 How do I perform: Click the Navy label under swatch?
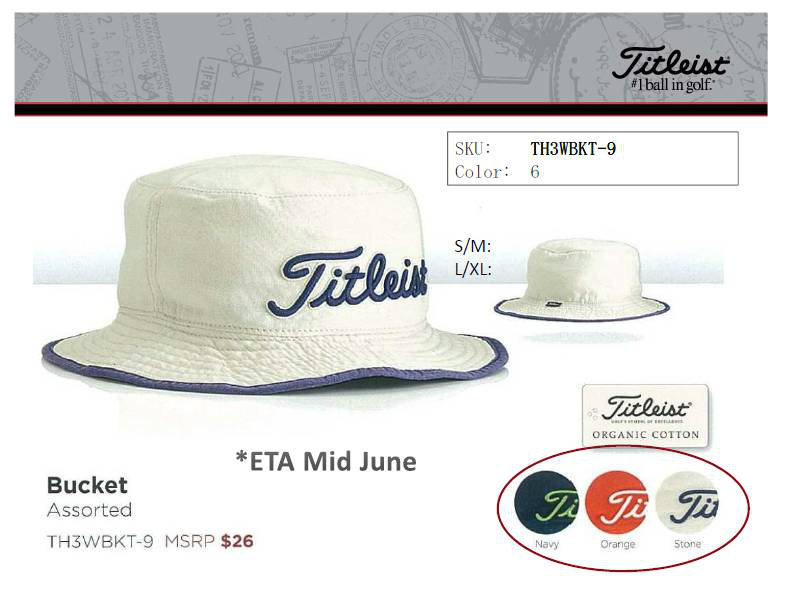coord(547,544)
